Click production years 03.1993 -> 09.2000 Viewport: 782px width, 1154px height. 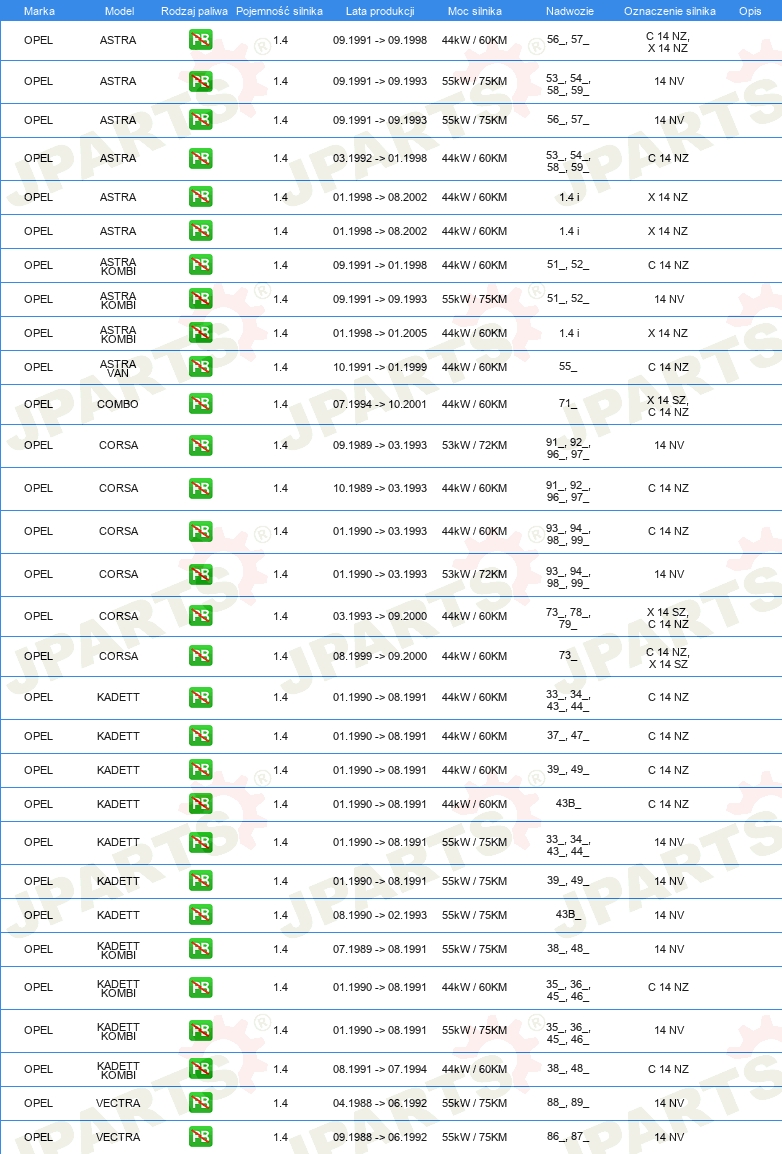pyautogui.click(x=380, y=616)
